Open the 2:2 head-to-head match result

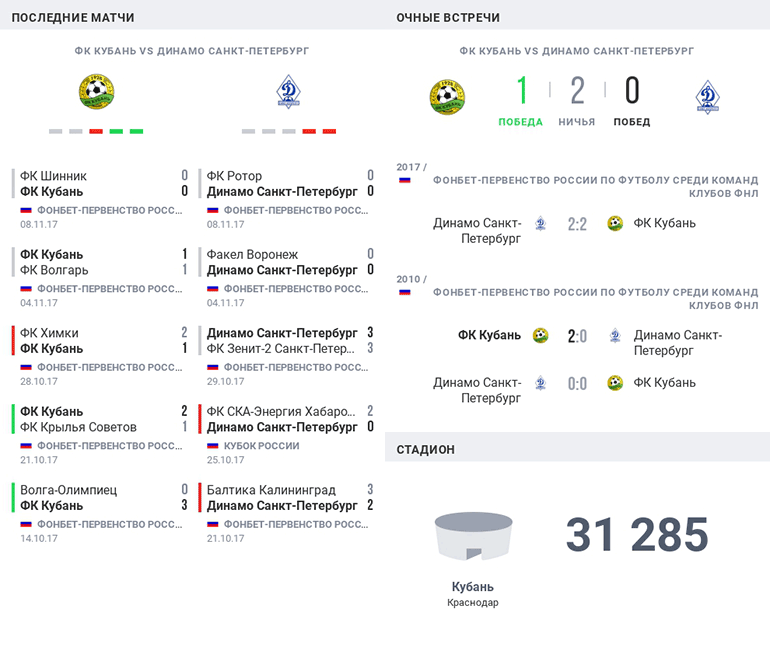point(577,224)
